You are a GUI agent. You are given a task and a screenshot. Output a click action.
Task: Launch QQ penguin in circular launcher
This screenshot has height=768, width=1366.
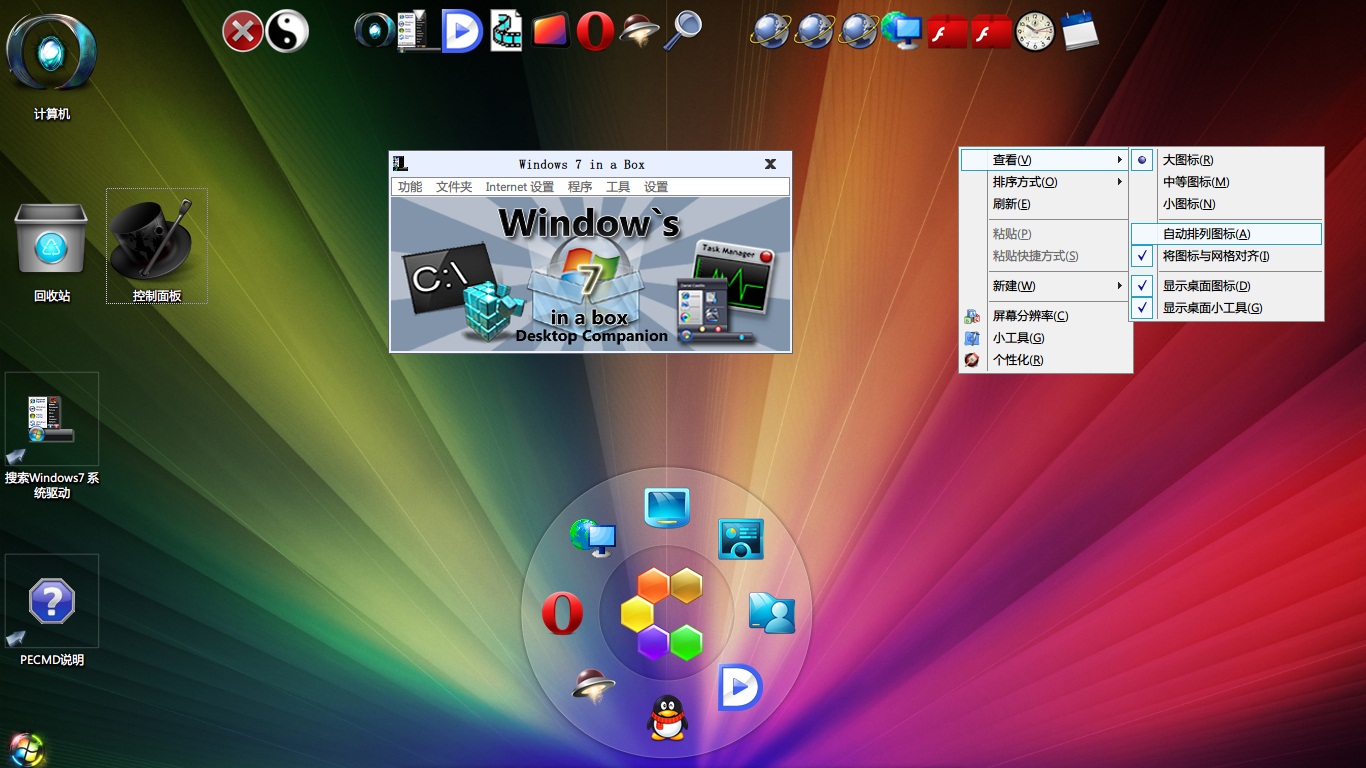point(667,717)
